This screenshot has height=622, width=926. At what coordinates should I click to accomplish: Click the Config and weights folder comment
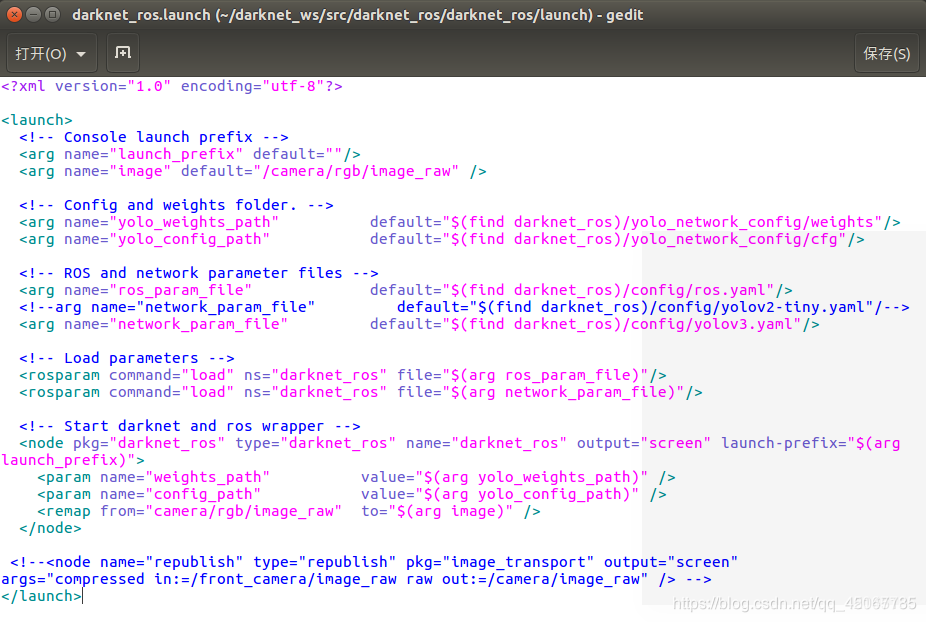pyautogui.click(x=176, y=206)
